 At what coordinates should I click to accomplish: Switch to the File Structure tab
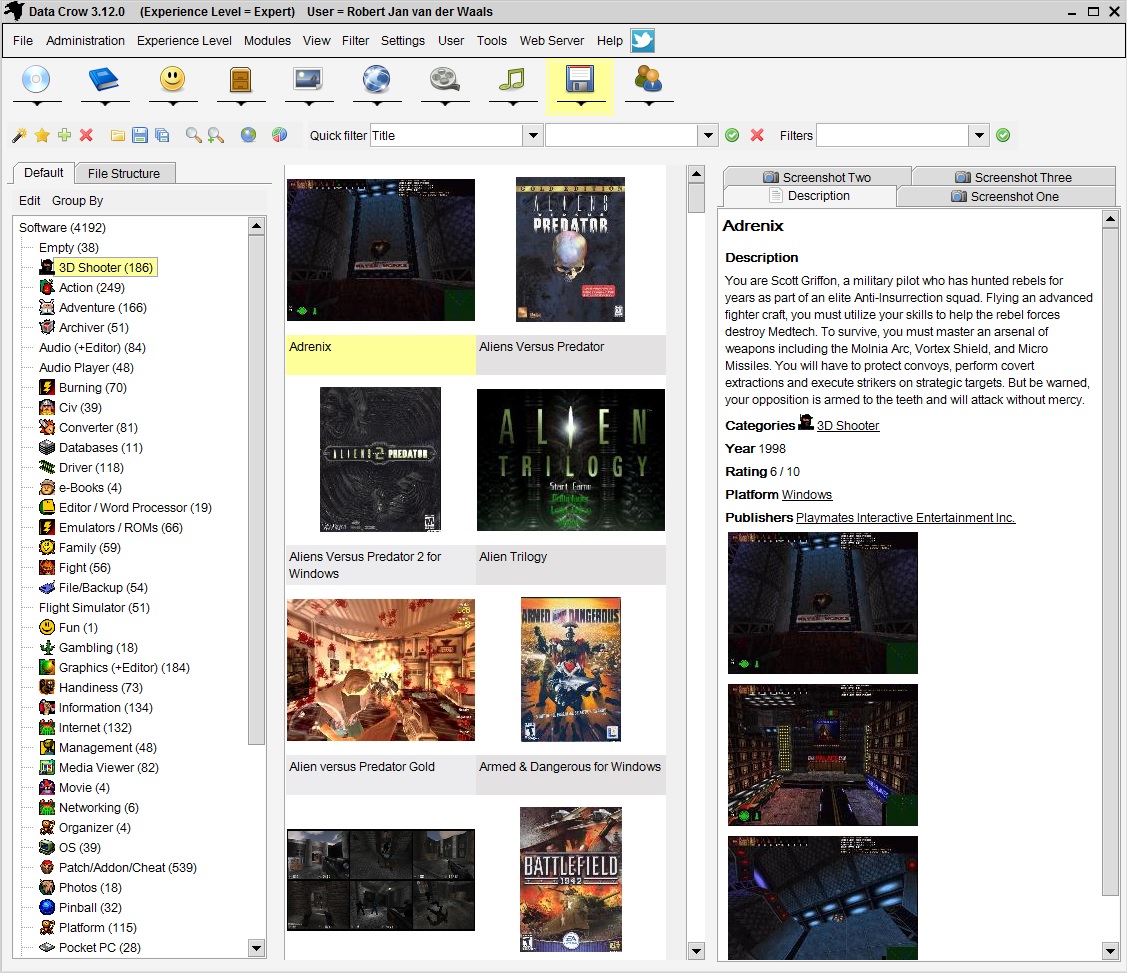point(124,173)
